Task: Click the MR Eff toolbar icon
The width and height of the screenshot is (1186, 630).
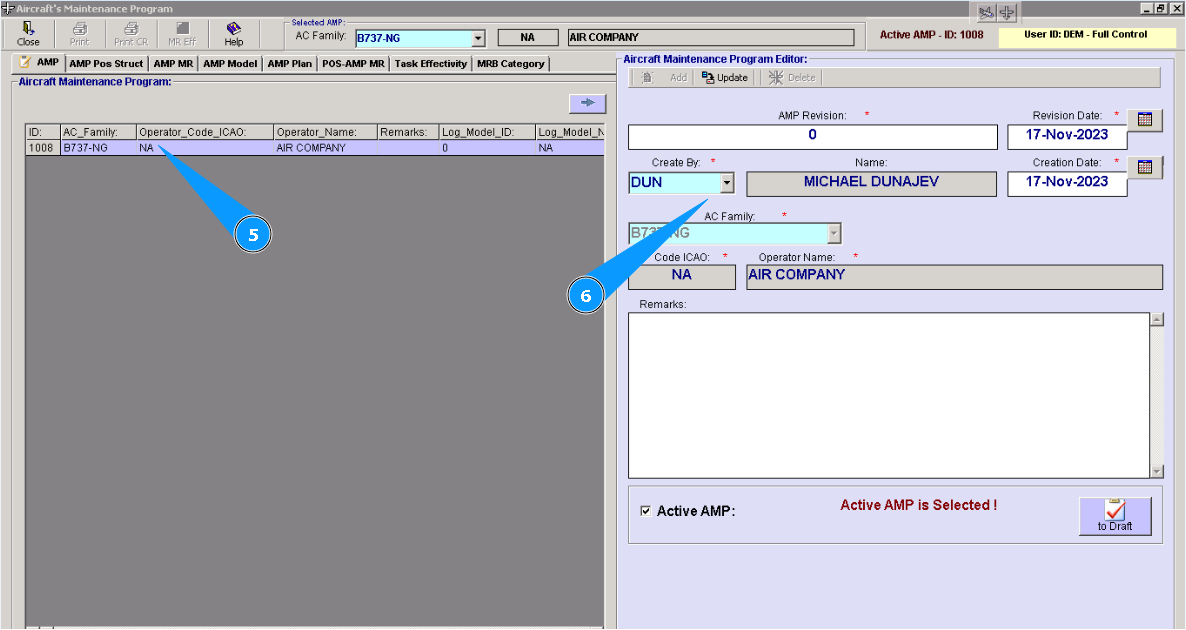Action: coord(182,34)
